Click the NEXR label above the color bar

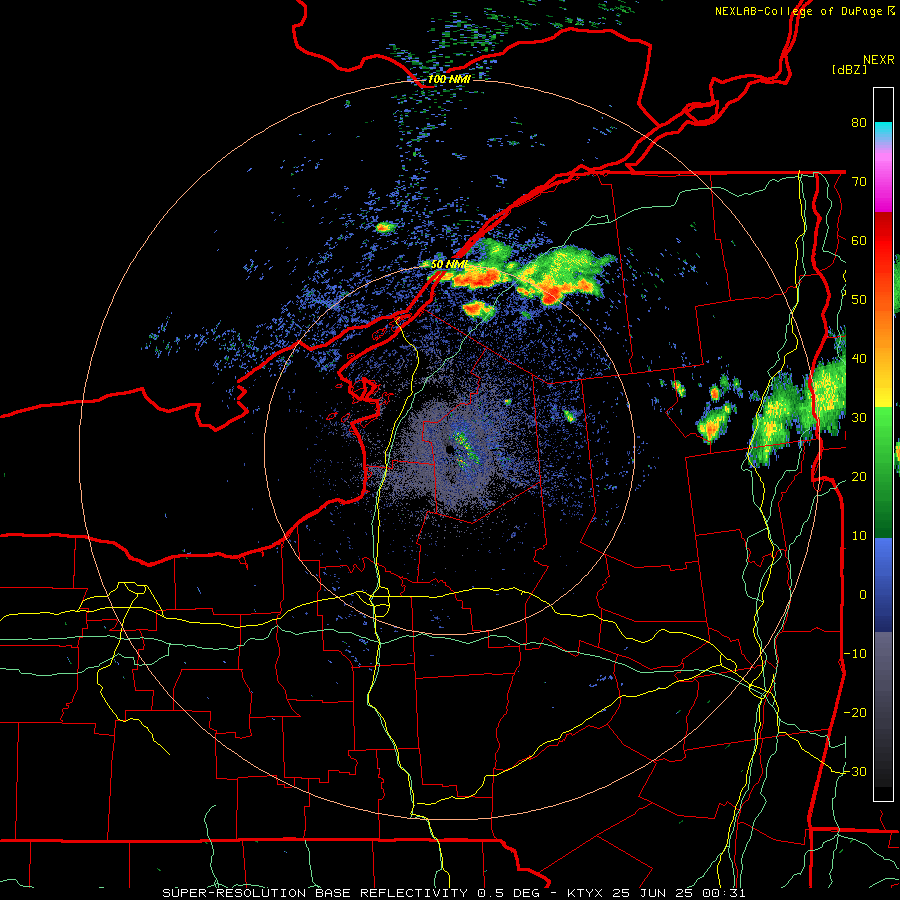tap(878, 60)
